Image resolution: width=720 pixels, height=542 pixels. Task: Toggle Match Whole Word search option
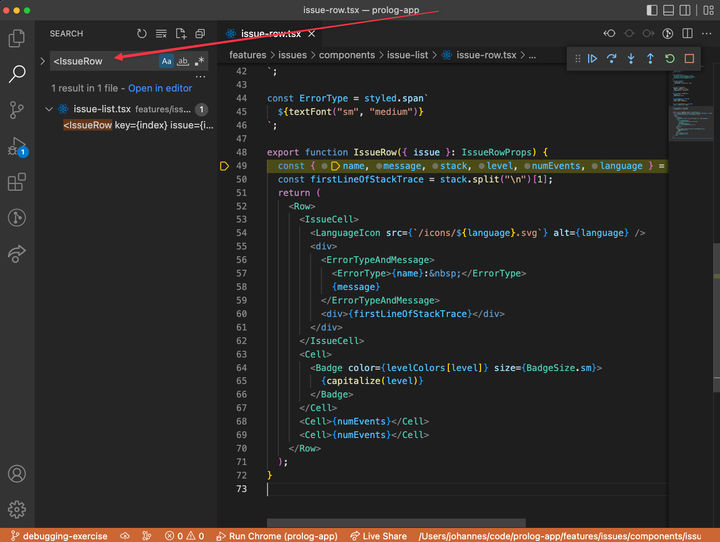(183, 61)
